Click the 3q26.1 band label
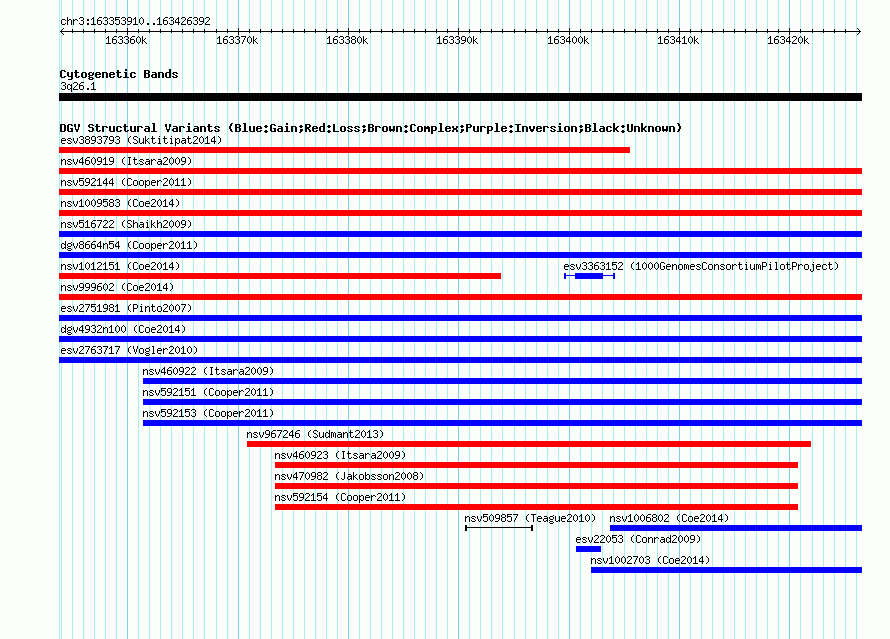 78,86
